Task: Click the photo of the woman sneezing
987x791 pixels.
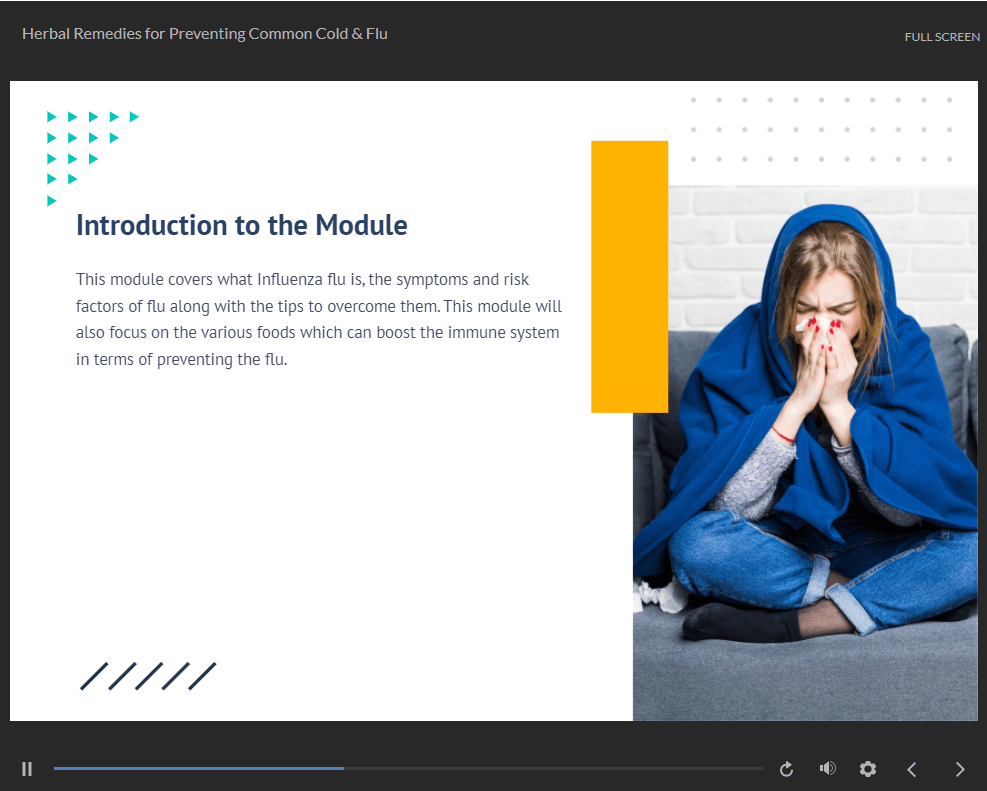Action: coord(805,453)
